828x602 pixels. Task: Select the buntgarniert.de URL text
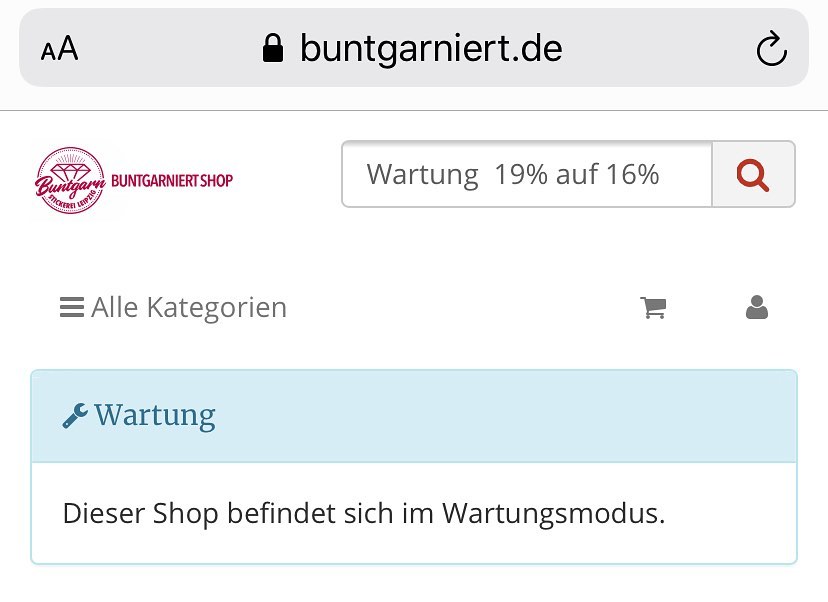431,48
